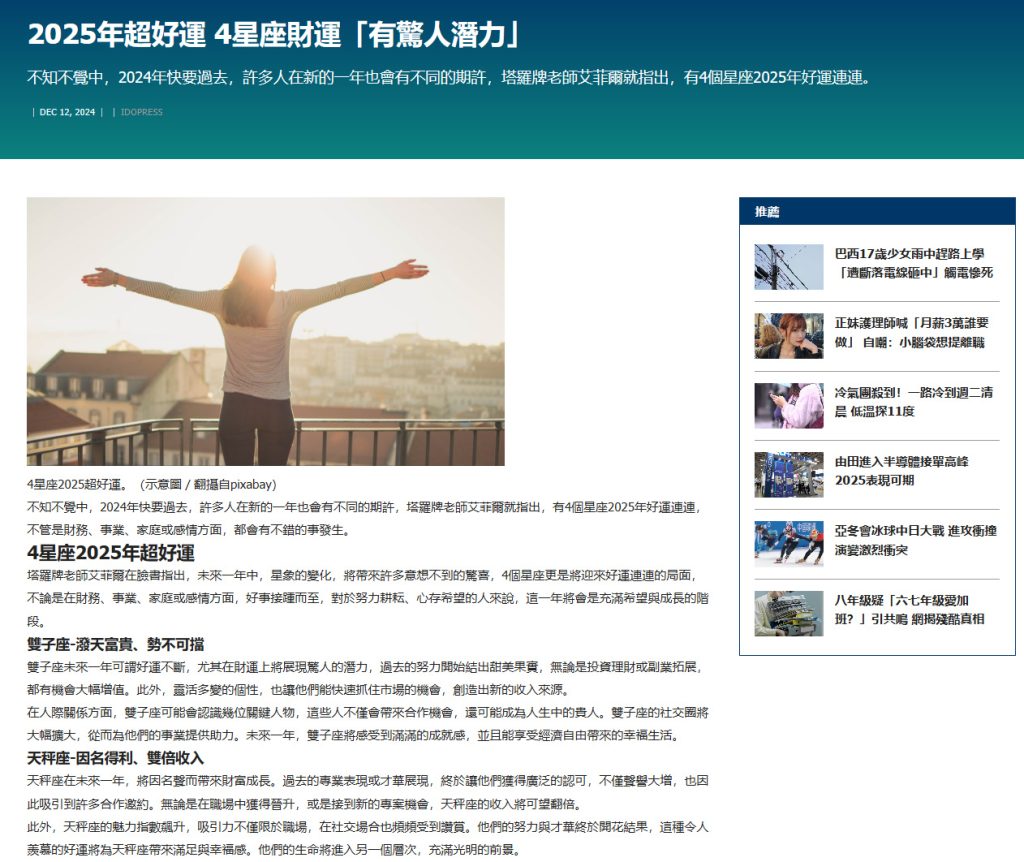
Task: Click the 八年級 story thumbnail
Action: click(x=788, y=613)
